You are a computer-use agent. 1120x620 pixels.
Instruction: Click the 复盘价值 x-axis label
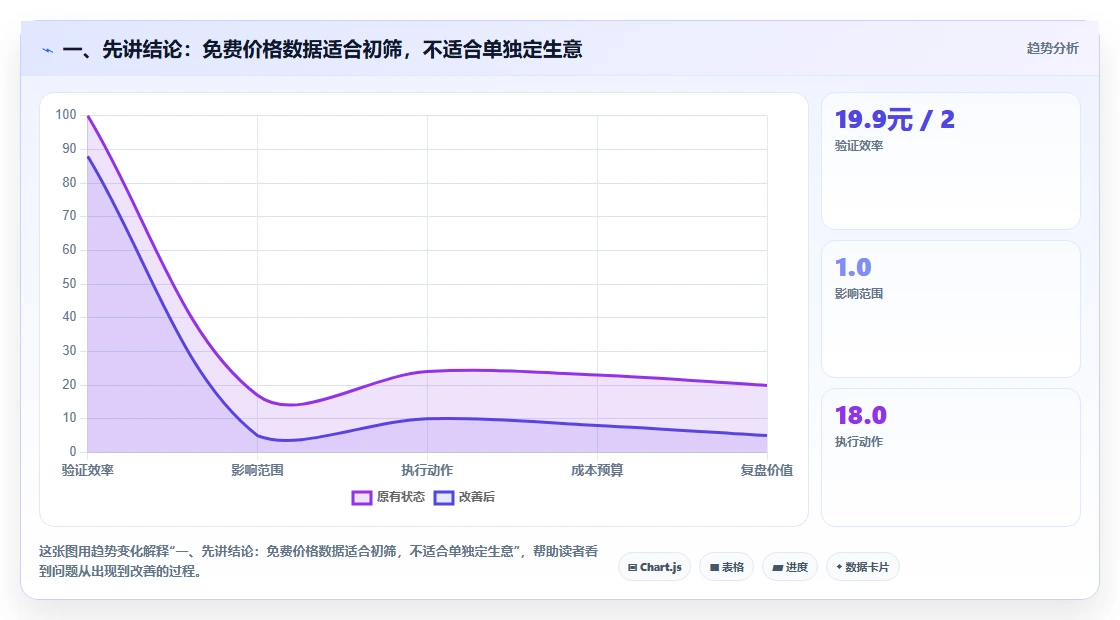(766, 470)
